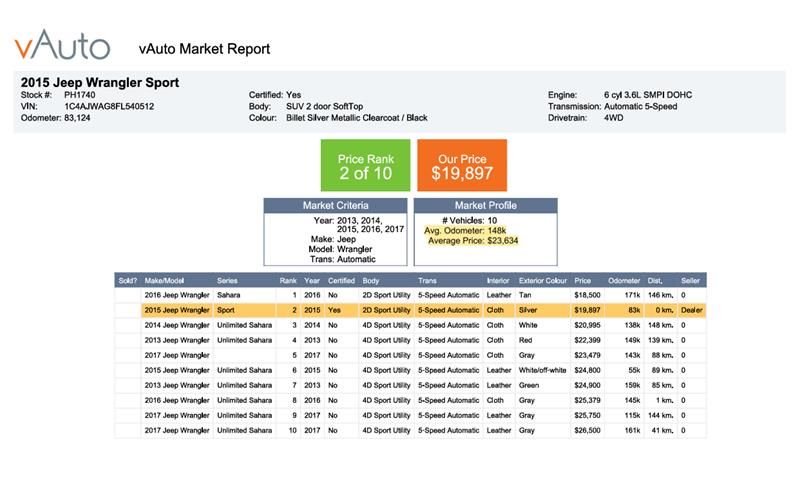The height and width of the screenshot is (479, 800).
Task: Click Make: Jeep in Market Criteria
Action: point(333,239)
